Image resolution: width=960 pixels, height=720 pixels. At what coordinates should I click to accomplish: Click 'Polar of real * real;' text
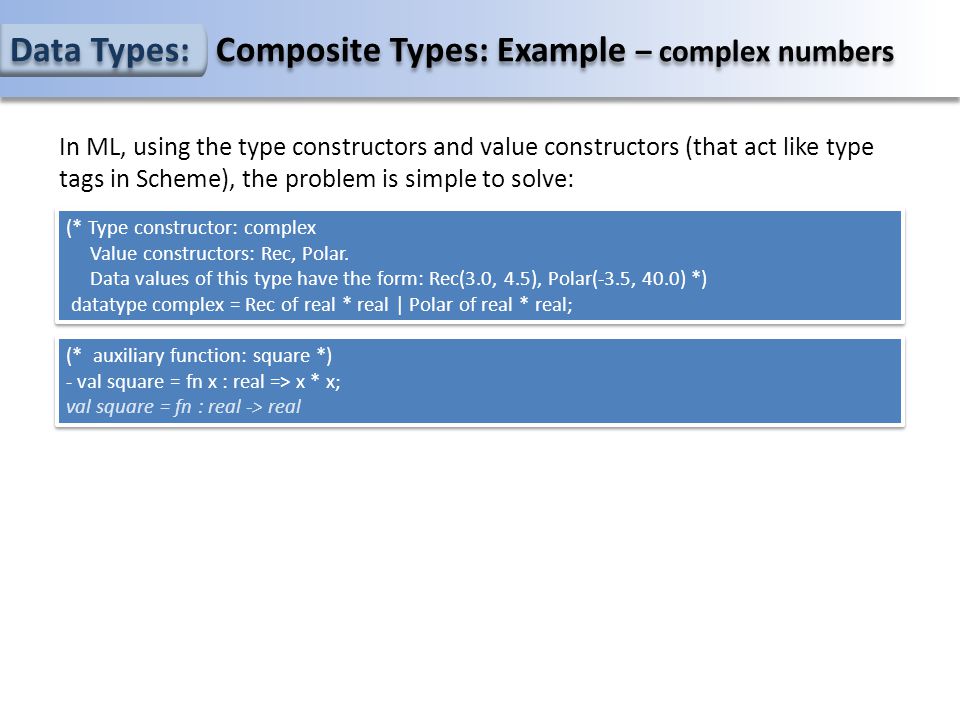pos(490,304)
